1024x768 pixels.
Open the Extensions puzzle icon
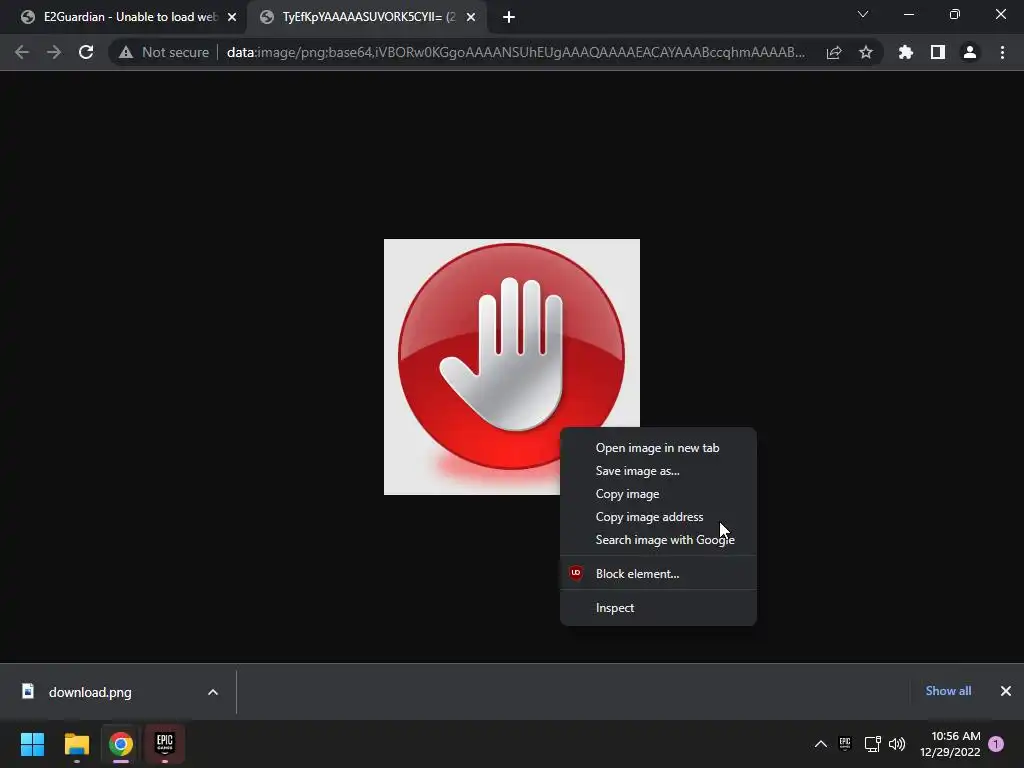point(906,52)
